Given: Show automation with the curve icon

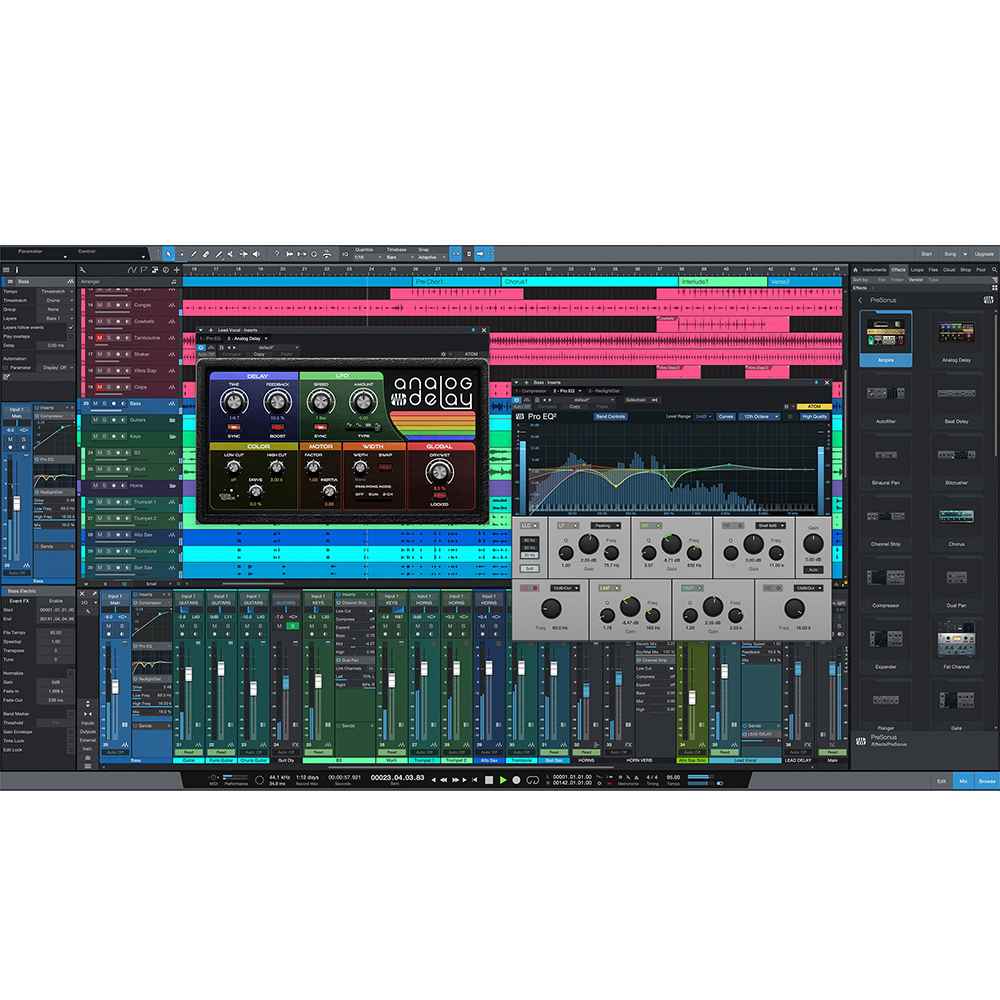Looking at the screenshot, I should (x=133, y=270).
